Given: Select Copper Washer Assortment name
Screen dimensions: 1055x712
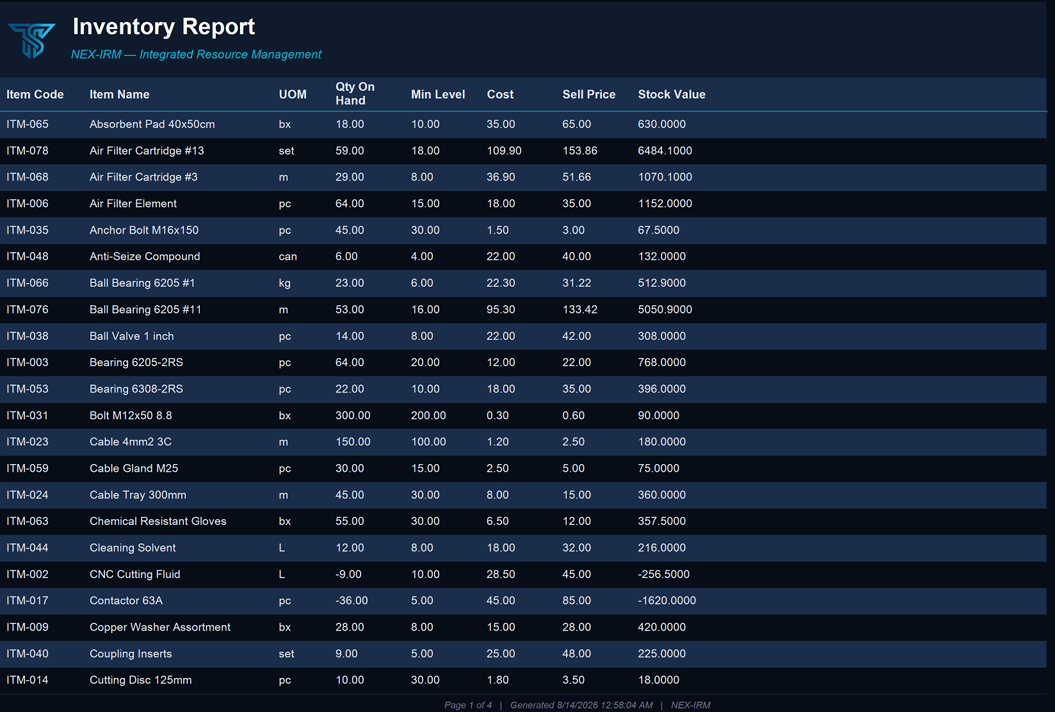Looking at the screenshot, I should click(159, 627).
